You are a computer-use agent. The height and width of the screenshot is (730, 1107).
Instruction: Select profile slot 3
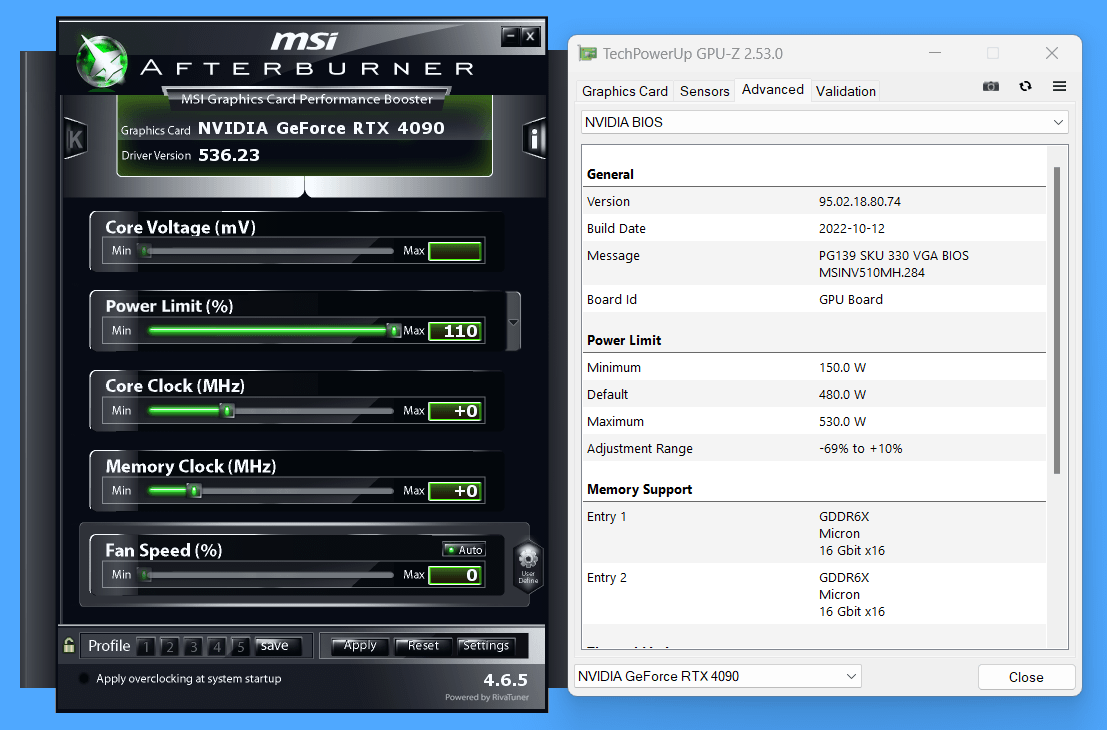pos(193,646)
